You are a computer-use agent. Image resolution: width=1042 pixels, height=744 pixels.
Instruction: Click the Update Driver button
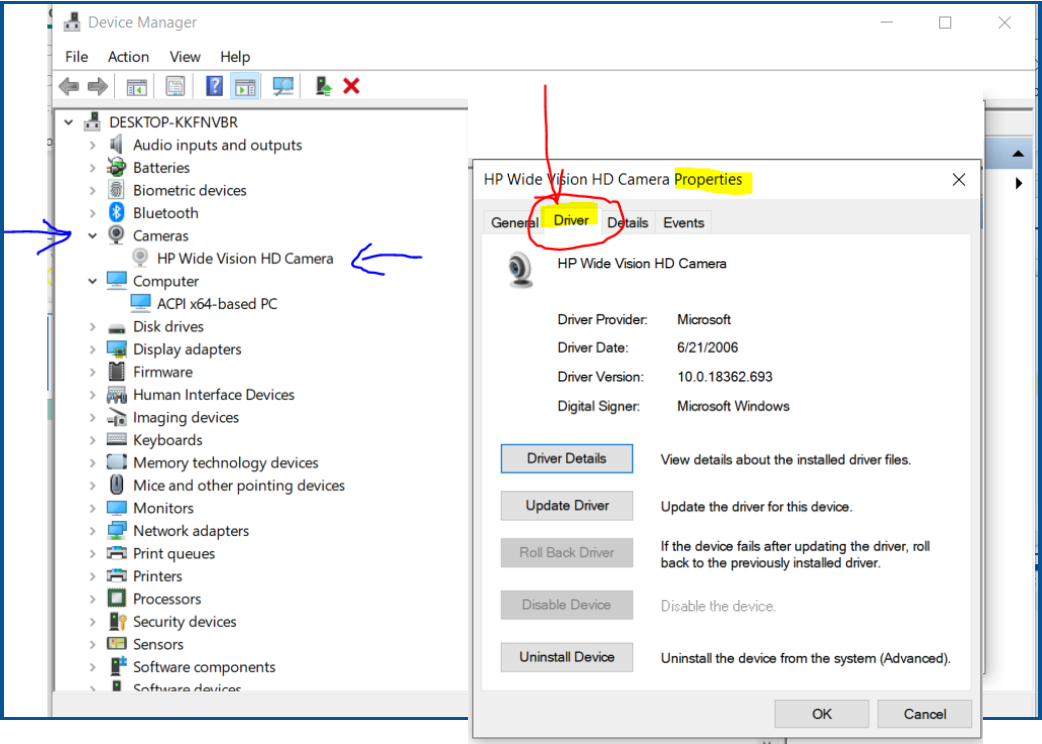pos(566,506)
